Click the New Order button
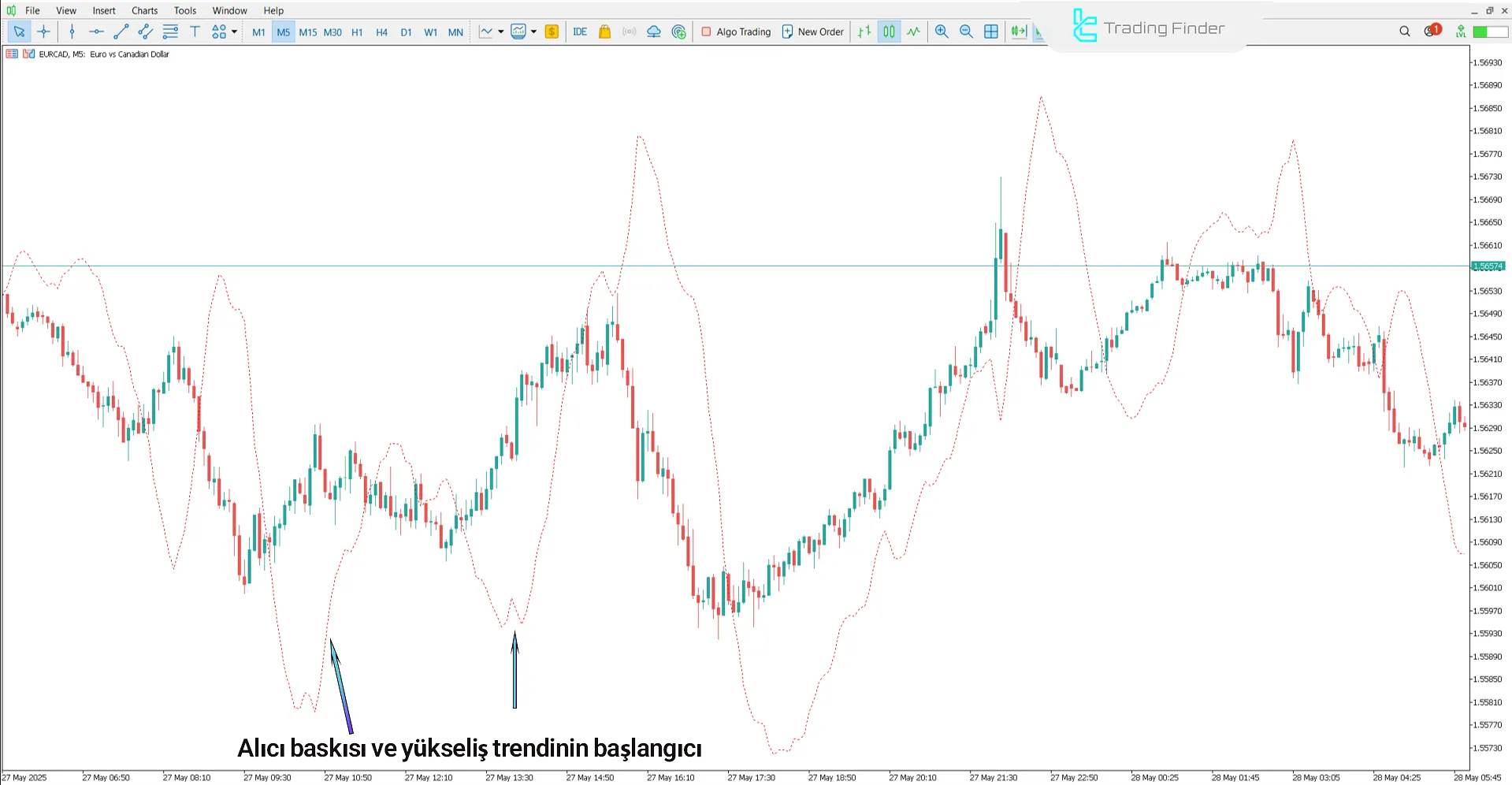The width and height of the screenshot is (1512, 785). click(812, 32)
